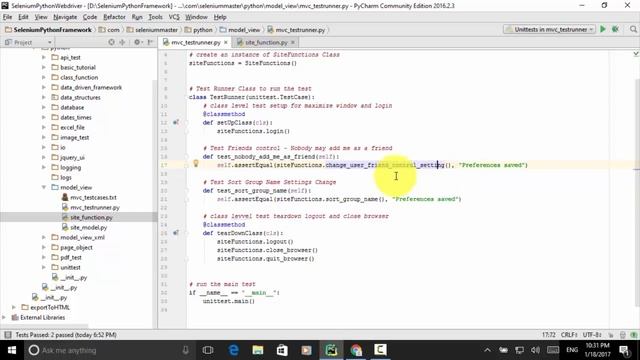Screen dimensions: 640x360
Task: Collapse the model_view folder
Action: (x=44, y=187)
